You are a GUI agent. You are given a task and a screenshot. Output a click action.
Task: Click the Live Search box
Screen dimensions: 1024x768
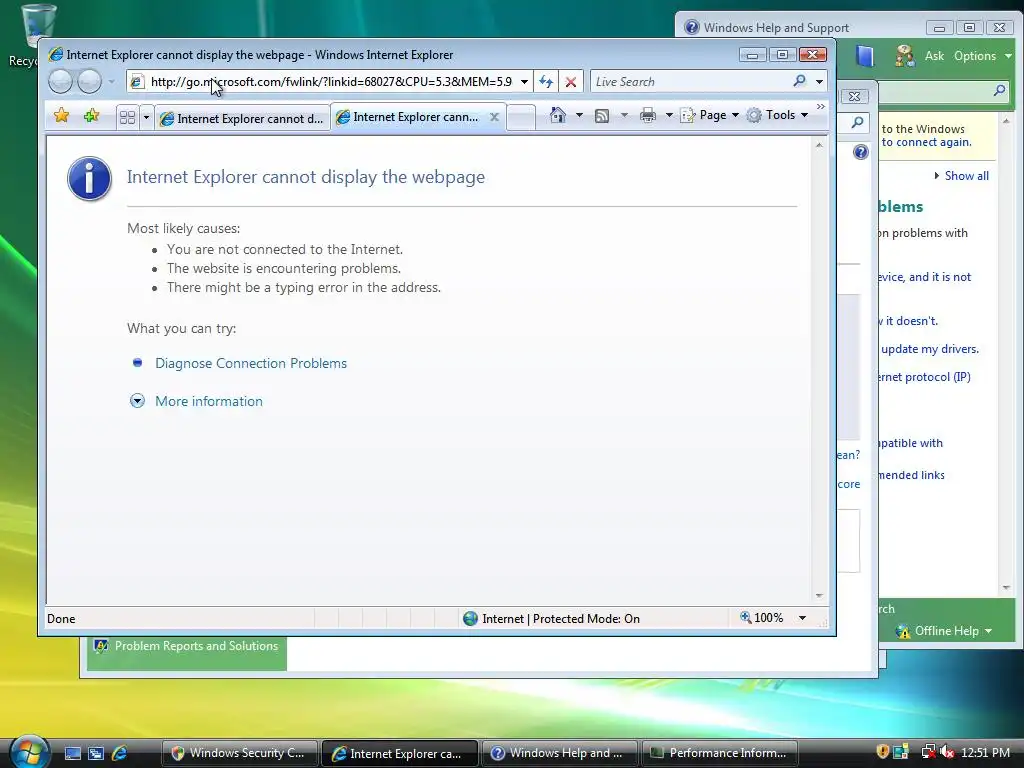point(690,82)
